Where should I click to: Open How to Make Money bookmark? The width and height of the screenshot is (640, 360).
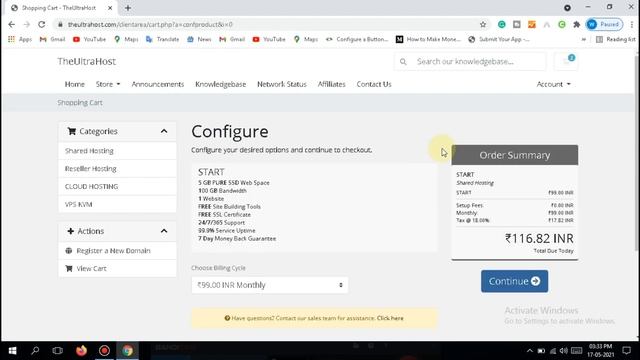tap(428, 39)
